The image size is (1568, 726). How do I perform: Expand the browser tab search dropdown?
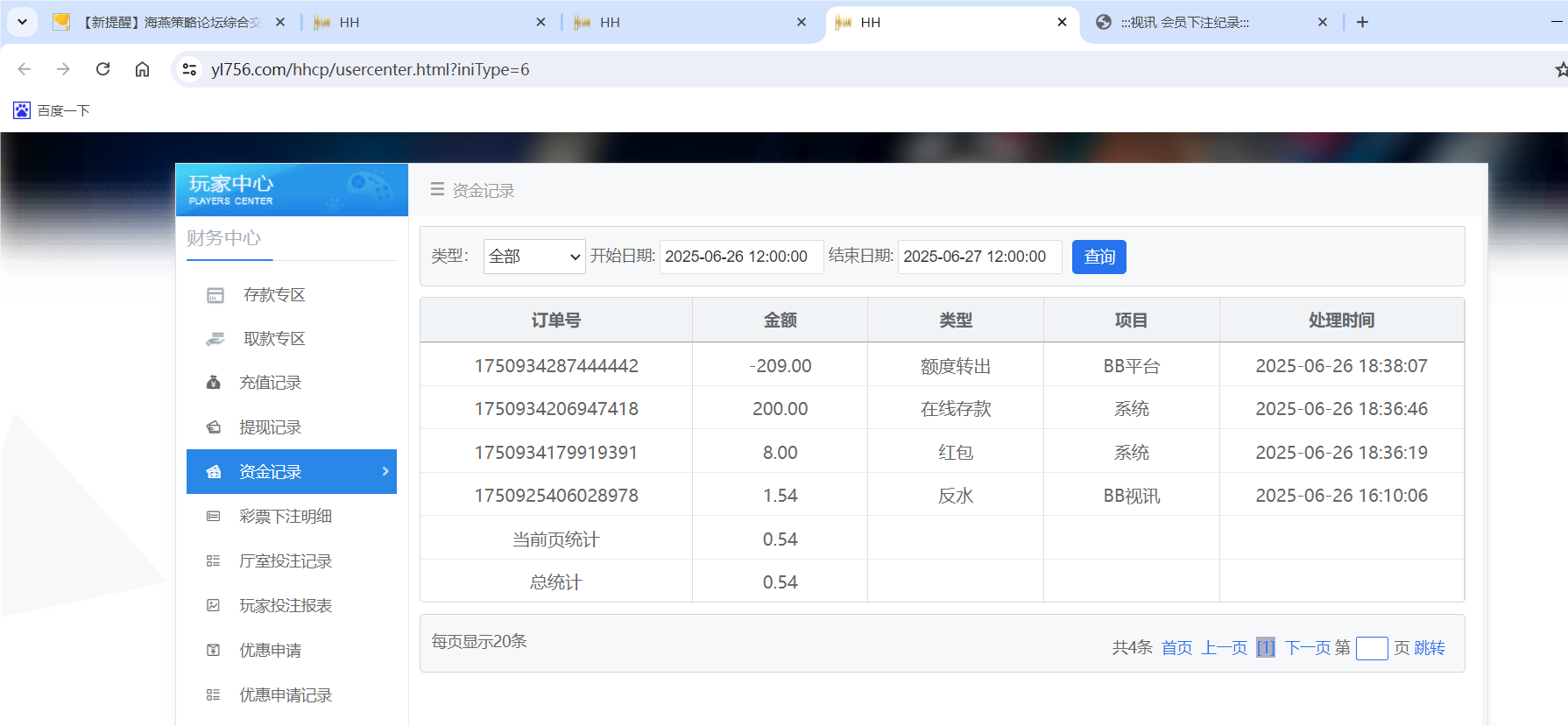(x=22, y=22)
